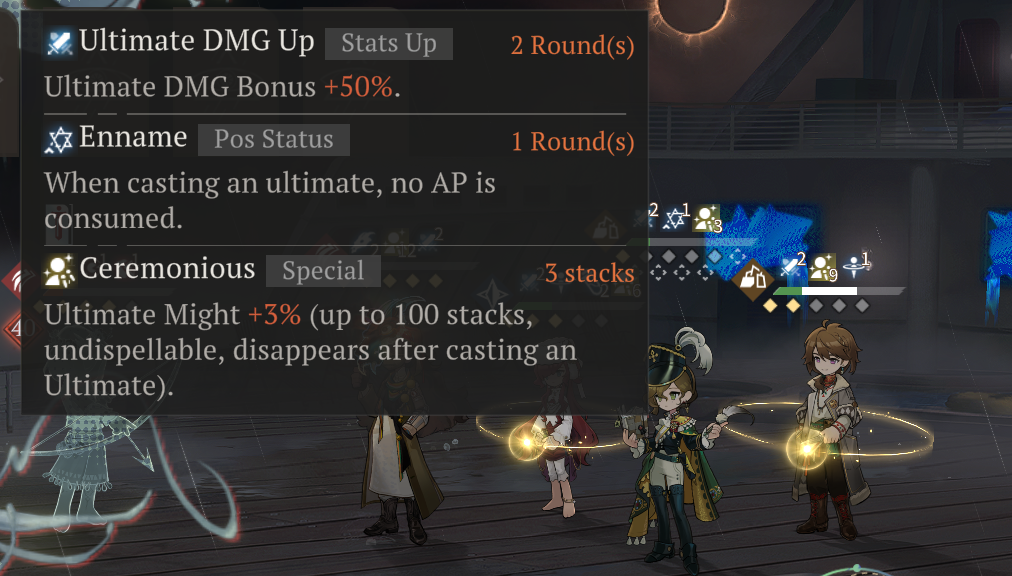Click the Ultimate DMG Up sword icon in tooltip

[x=60, y=43]
